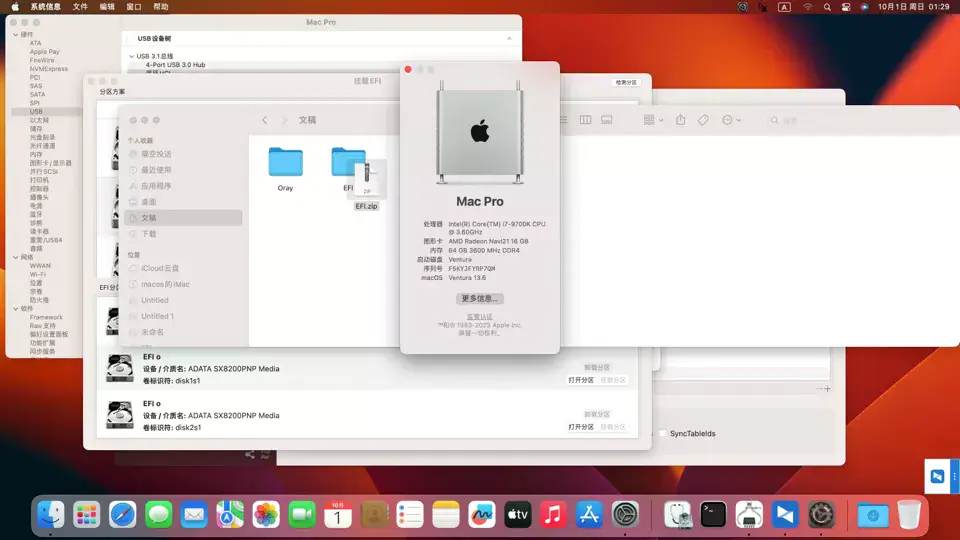Toggle the SyncTableIds checkbox
This screenshot has width=960, height=540.
662,433
